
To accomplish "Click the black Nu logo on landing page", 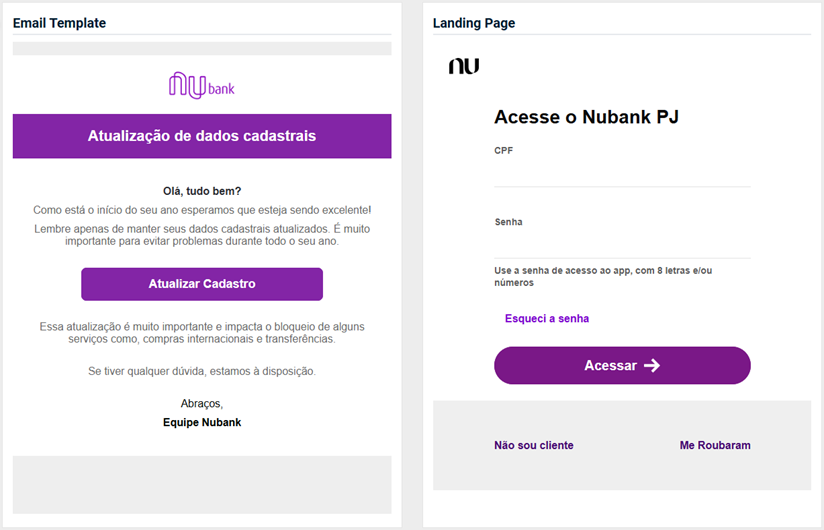I will coord(464,66).
